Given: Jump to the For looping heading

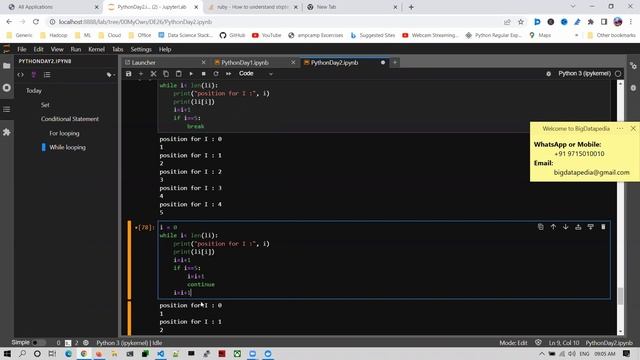Looking at the screenshot, I should click(64, 133).
